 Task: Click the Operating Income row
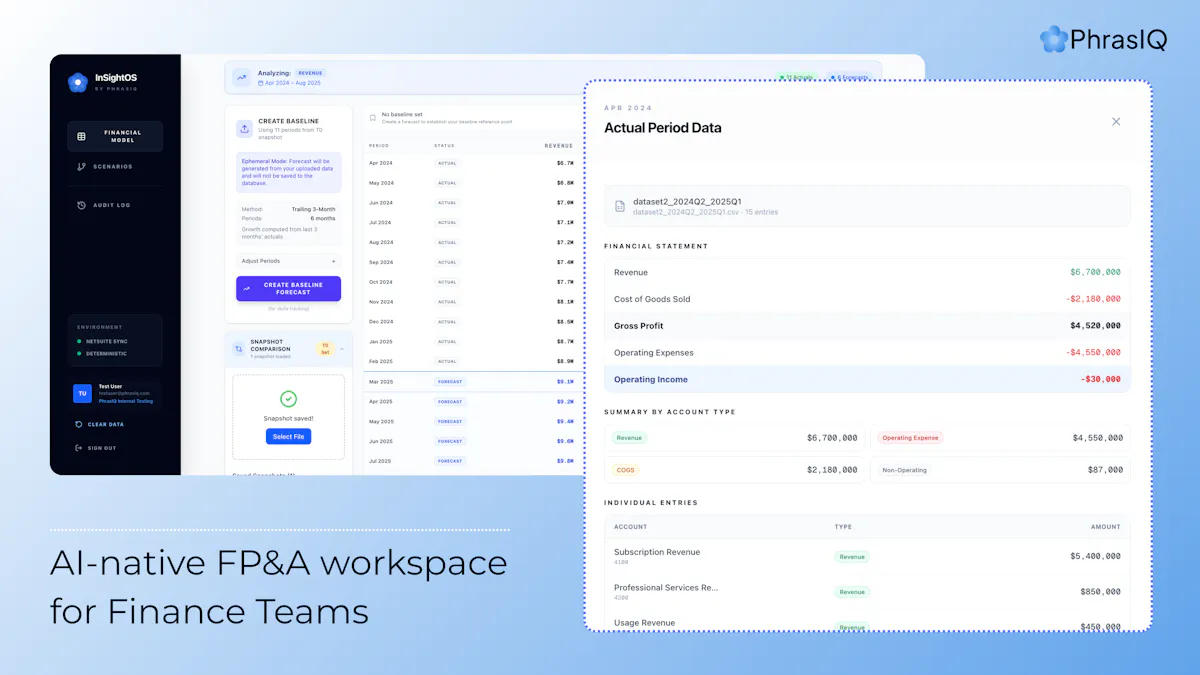(867, 379)
